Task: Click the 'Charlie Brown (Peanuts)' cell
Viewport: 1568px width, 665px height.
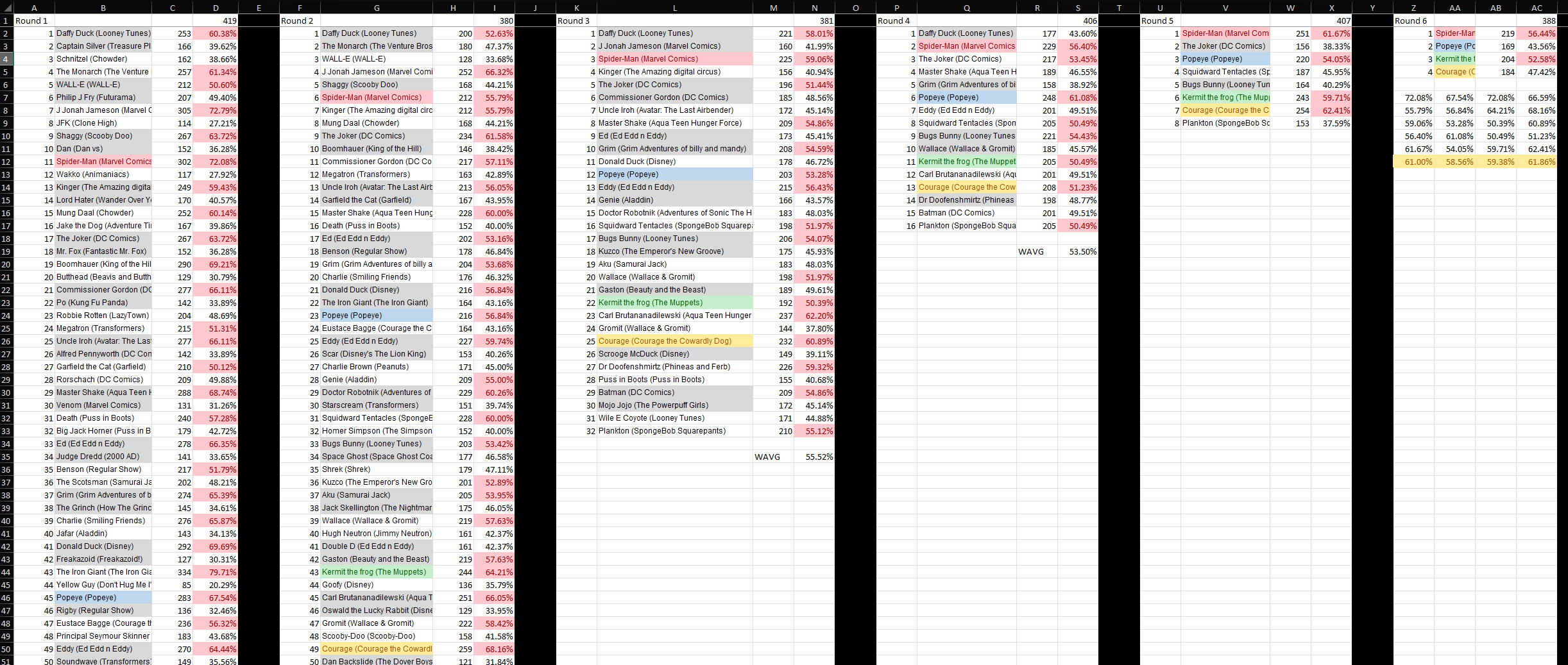Action: click(377, 367)
